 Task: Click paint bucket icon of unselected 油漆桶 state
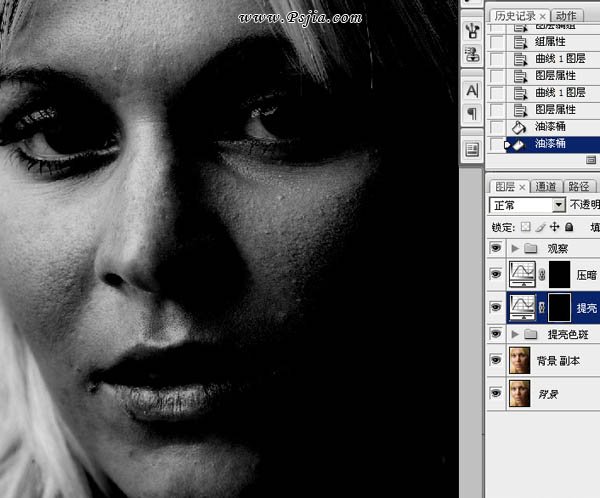[519, 126]
